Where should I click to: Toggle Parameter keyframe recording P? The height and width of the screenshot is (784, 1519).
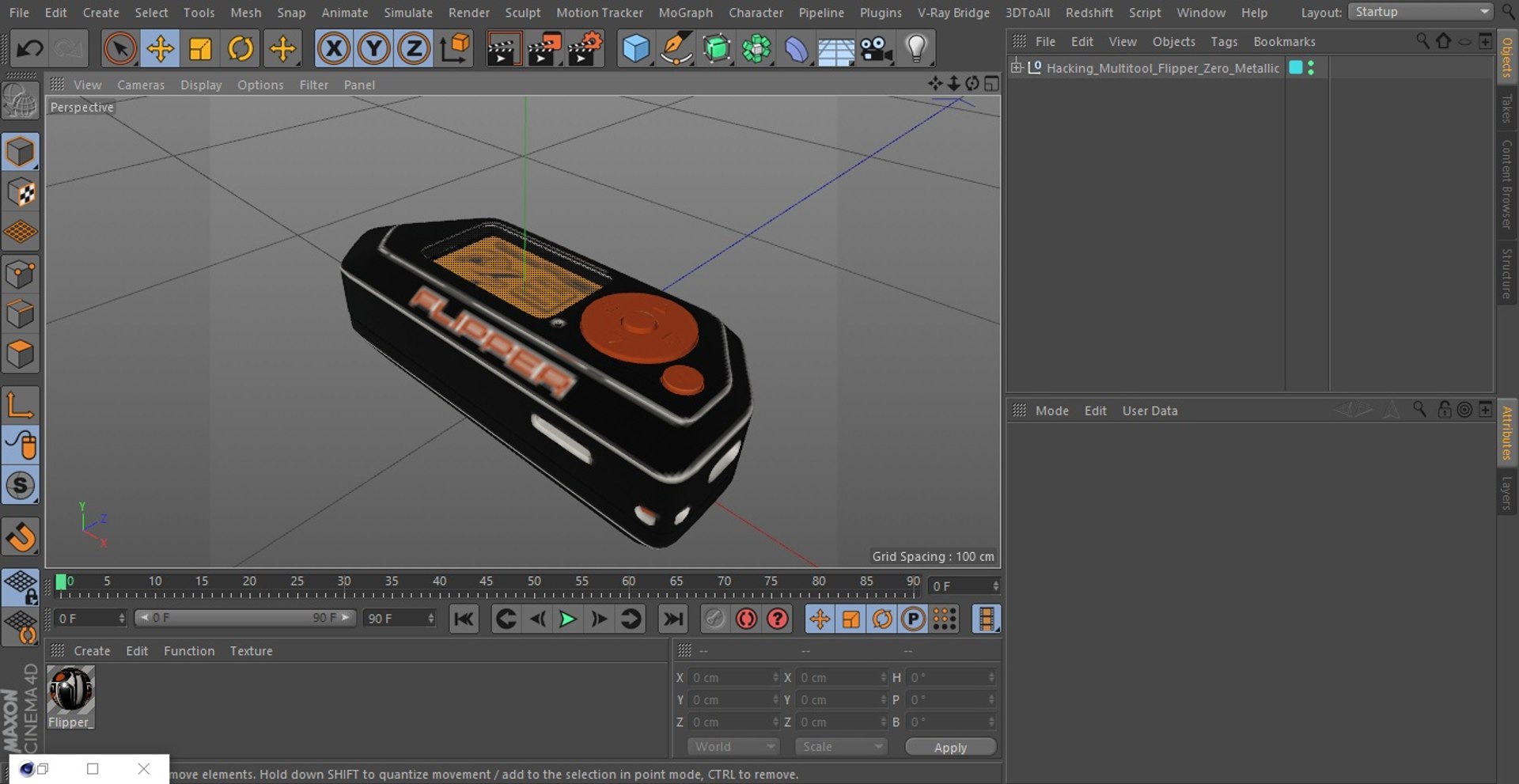(x=913, y=619)
